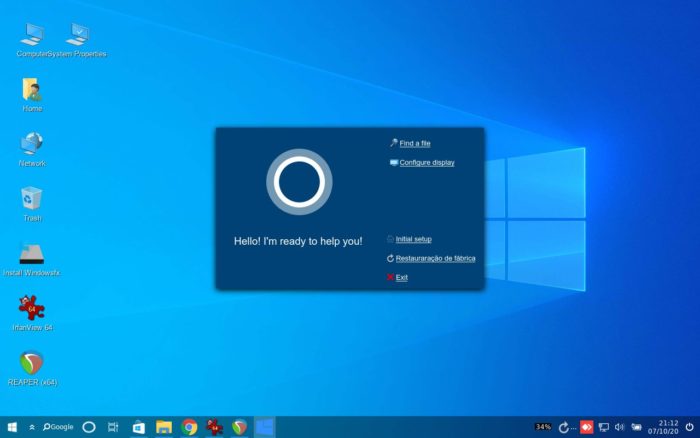700x438 pixels.
Task: Launch Chrome from the taskbar
Action: click(x=189, y=427)
